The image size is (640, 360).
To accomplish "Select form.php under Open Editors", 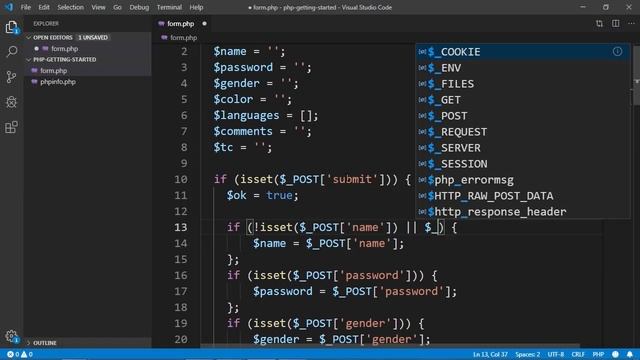I will (x=64, y=49).
